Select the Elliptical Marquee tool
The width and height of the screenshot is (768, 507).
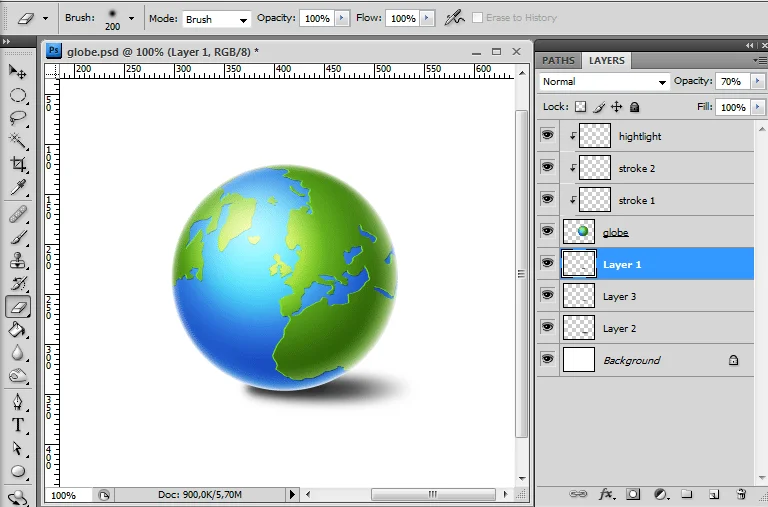(18, 95)
